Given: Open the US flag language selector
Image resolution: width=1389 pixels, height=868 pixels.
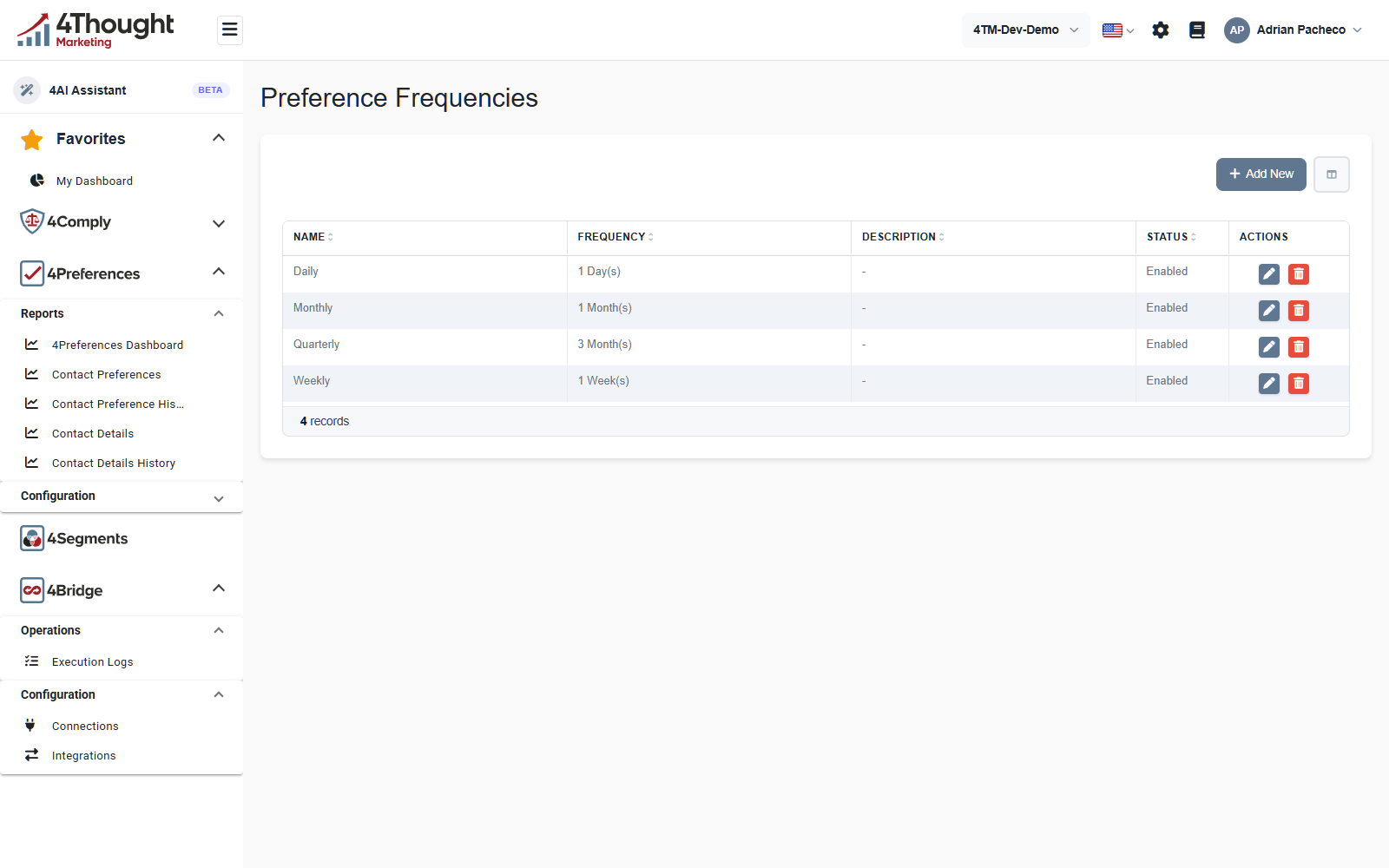Looking at the screenshot, I should [1118, 30].
